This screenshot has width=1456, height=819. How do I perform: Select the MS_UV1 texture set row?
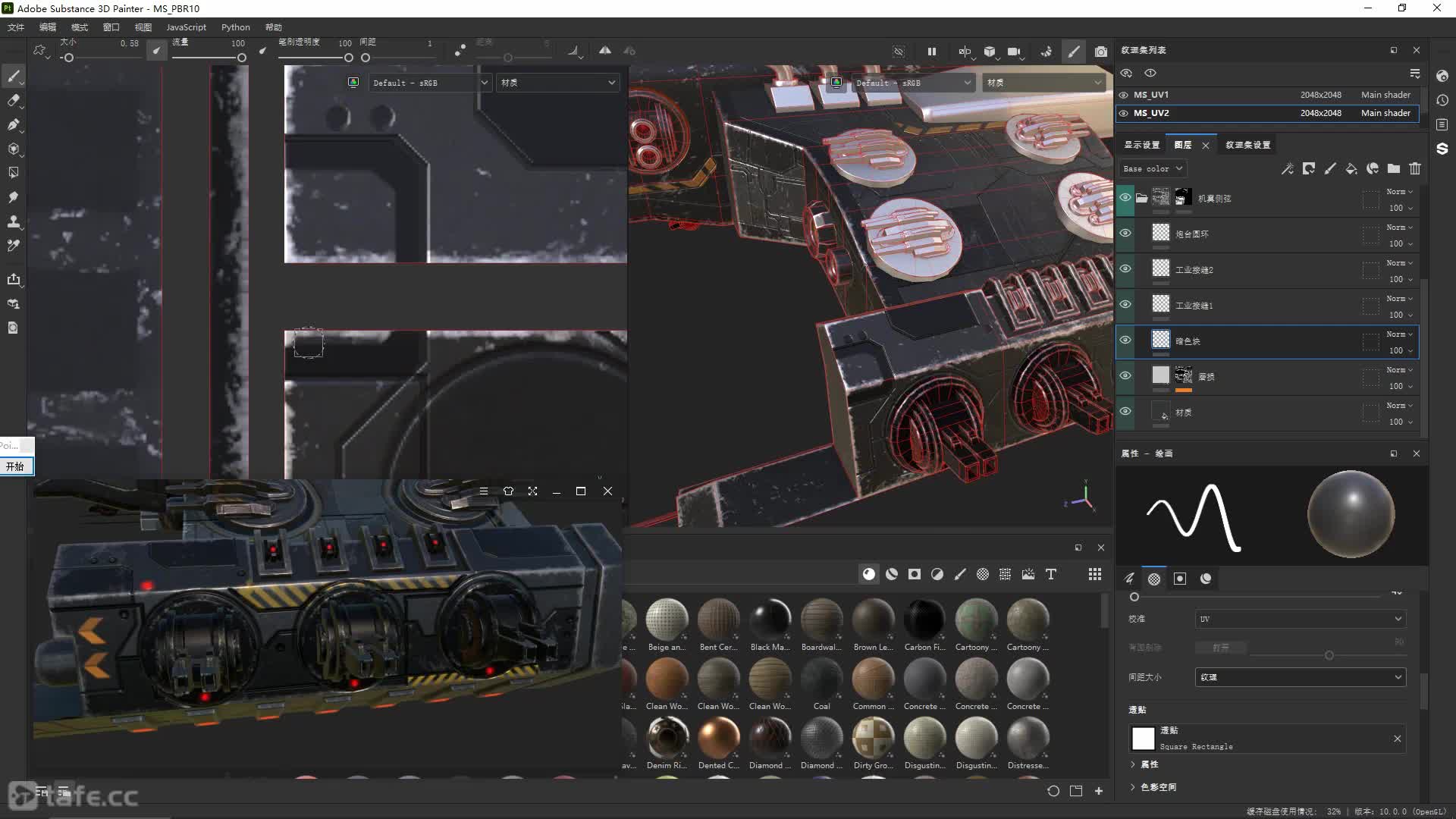(1268, 95)
